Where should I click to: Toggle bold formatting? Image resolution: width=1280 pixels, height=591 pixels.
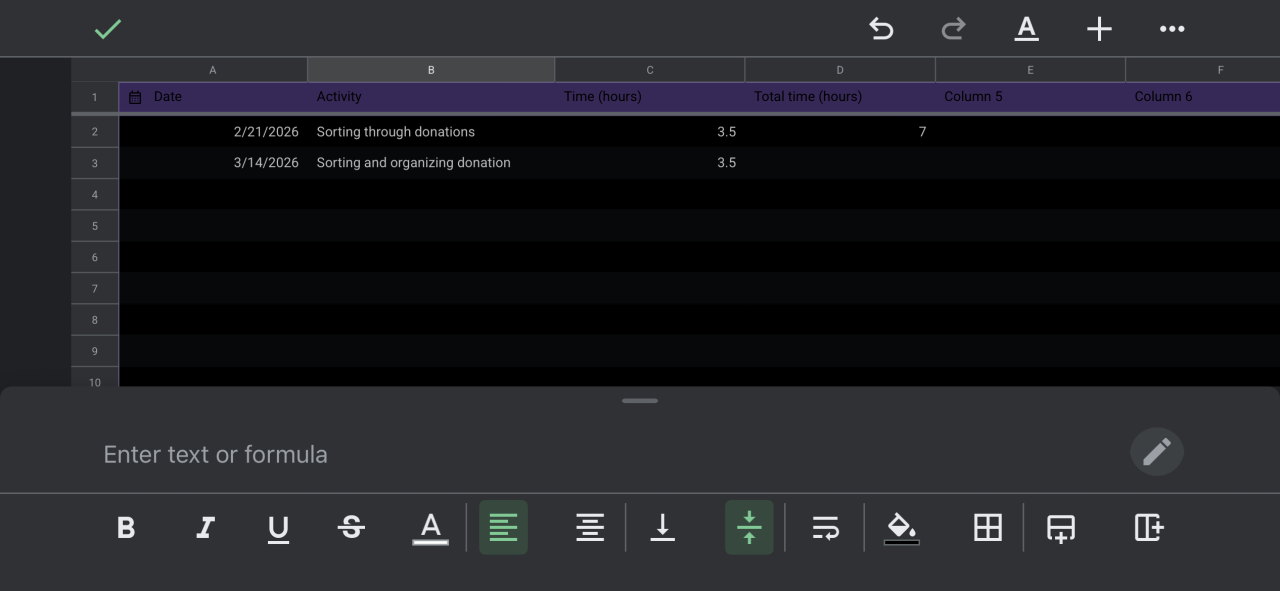[126, 527]
